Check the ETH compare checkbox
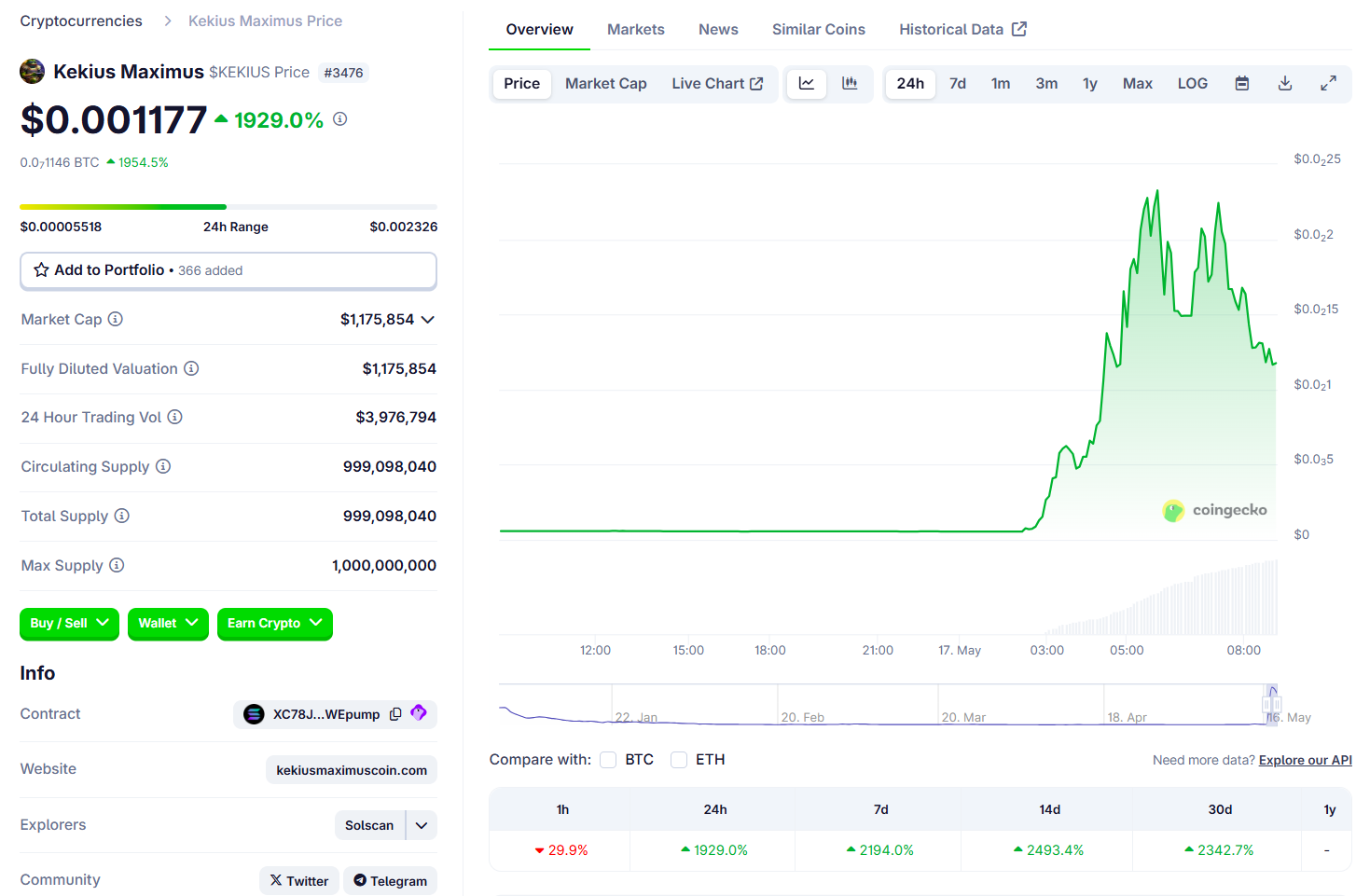 coord(679,760)
